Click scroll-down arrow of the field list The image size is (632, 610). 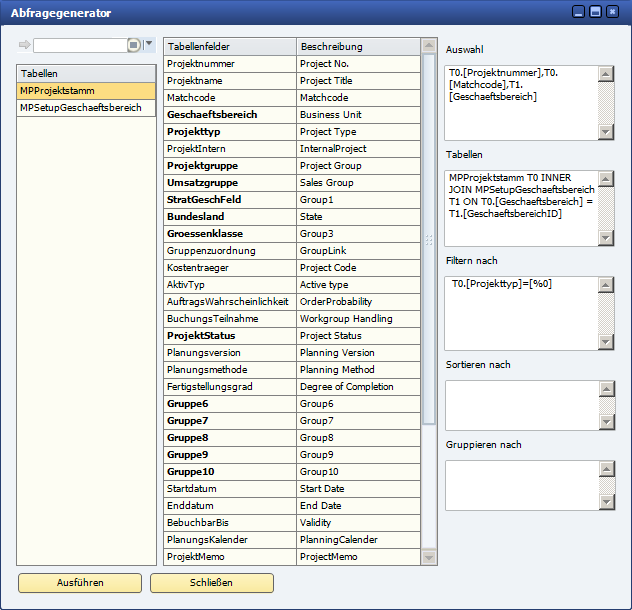429,557
